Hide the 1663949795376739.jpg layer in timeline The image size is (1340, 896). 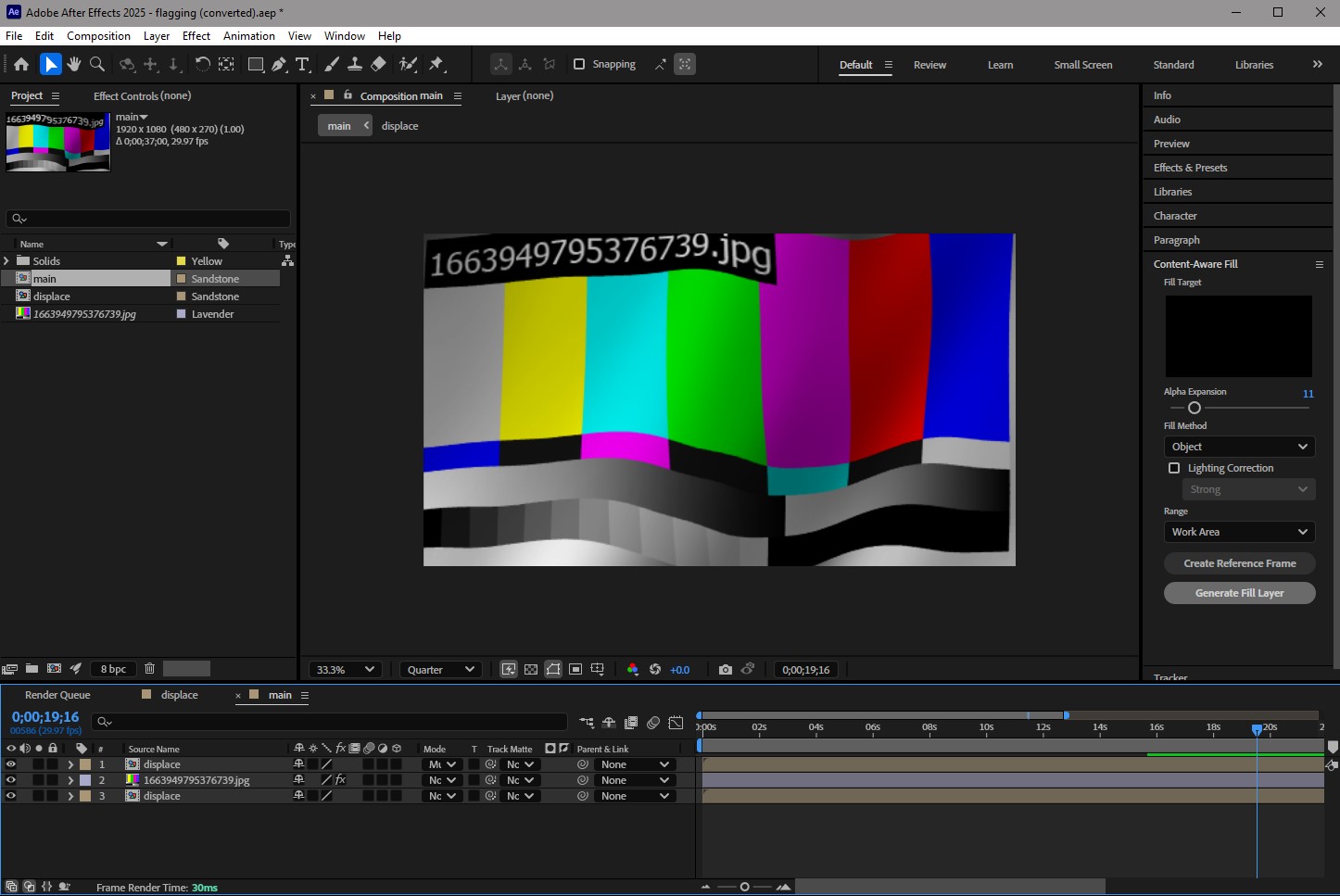11,780
